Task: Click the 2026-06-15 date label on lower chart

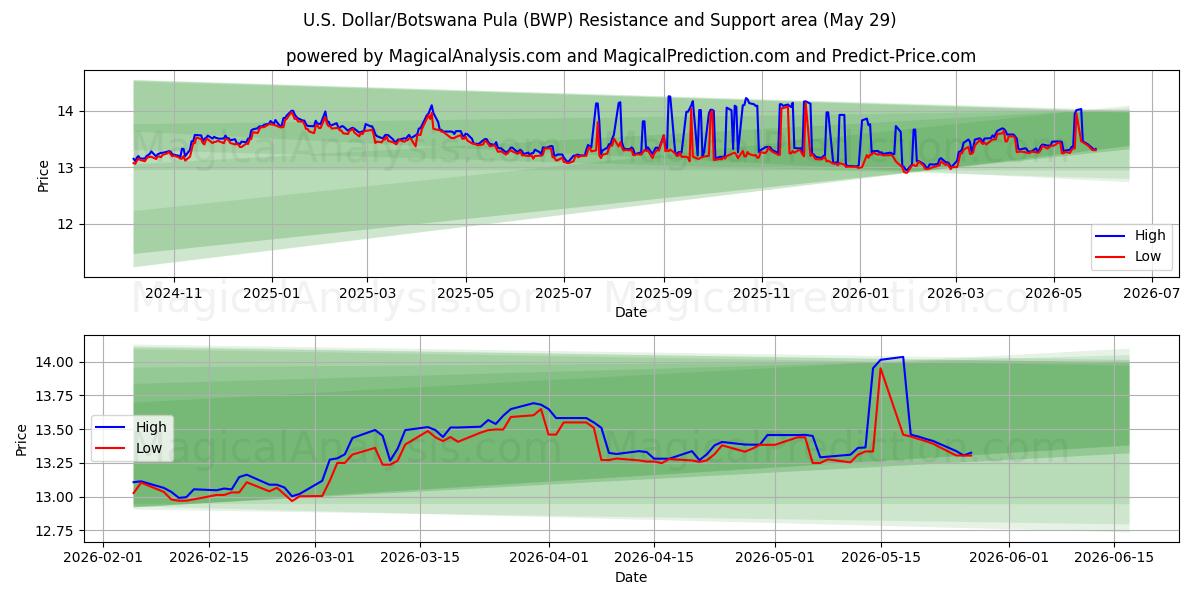Action: (x=1115, y=559)
